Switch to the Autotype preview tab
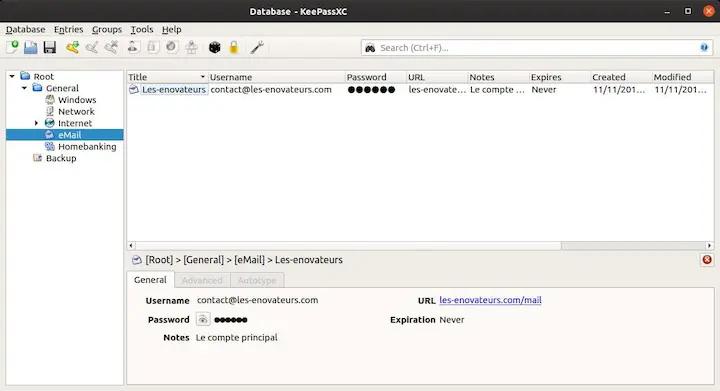This screenshot has height=391, width=720. [257, 280]
